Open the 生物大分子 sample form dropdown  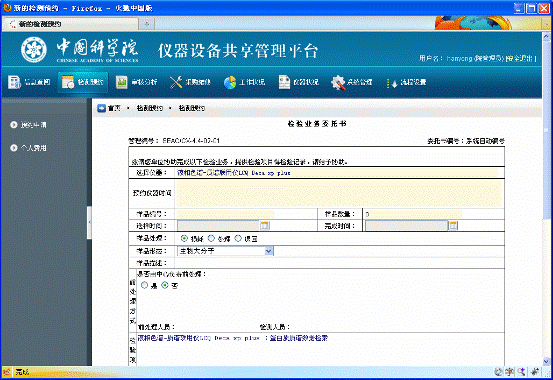[x=225, y=251]
